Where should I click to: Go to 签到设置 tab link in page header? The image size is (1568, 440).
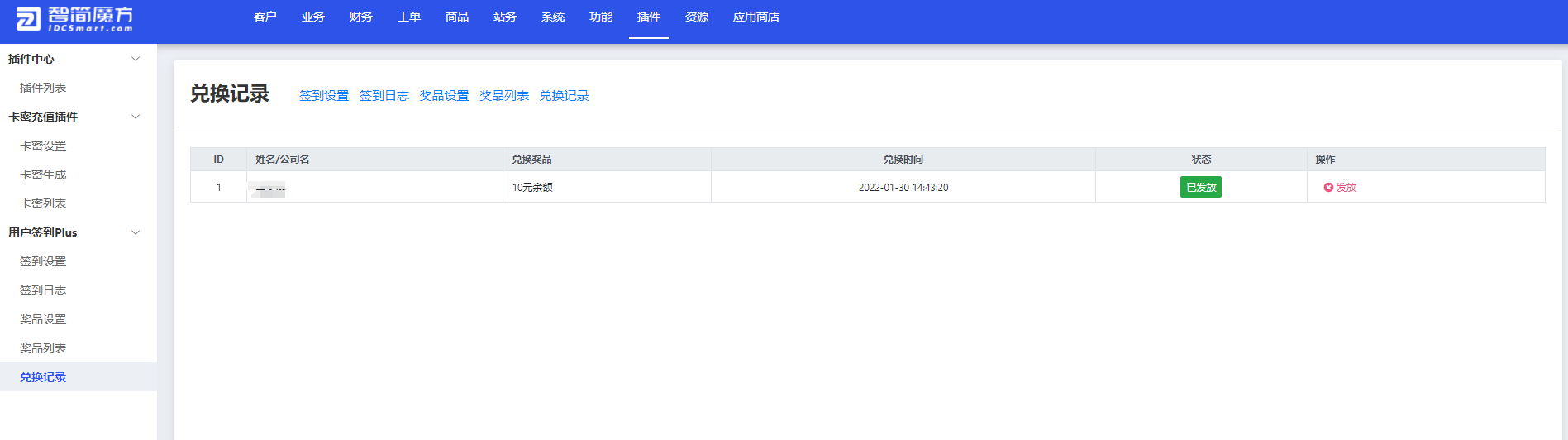324,96
